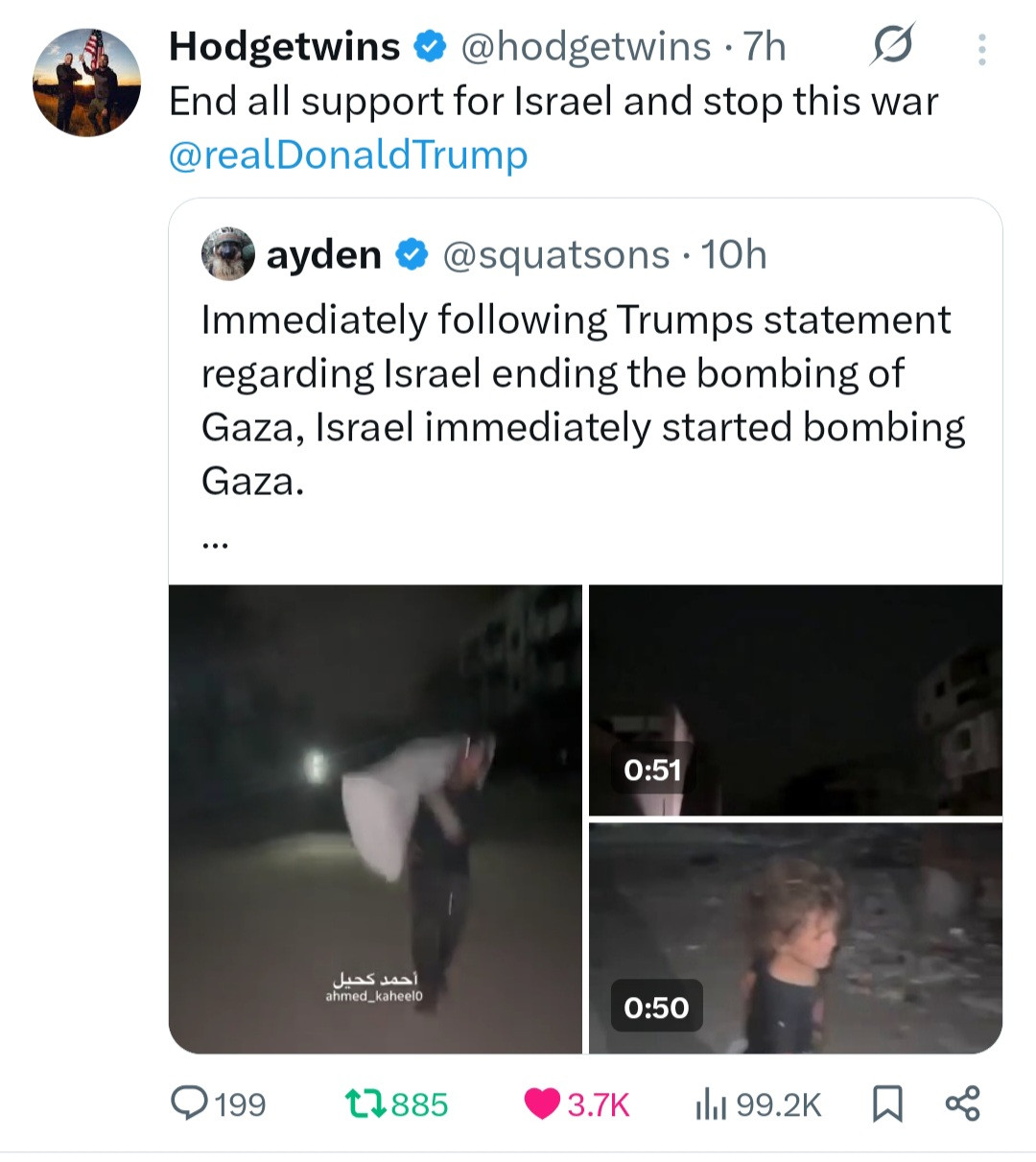The image size is (1036, 1162).
Task: Open the Grok slashed-circle icon
Action: (892, 44)
